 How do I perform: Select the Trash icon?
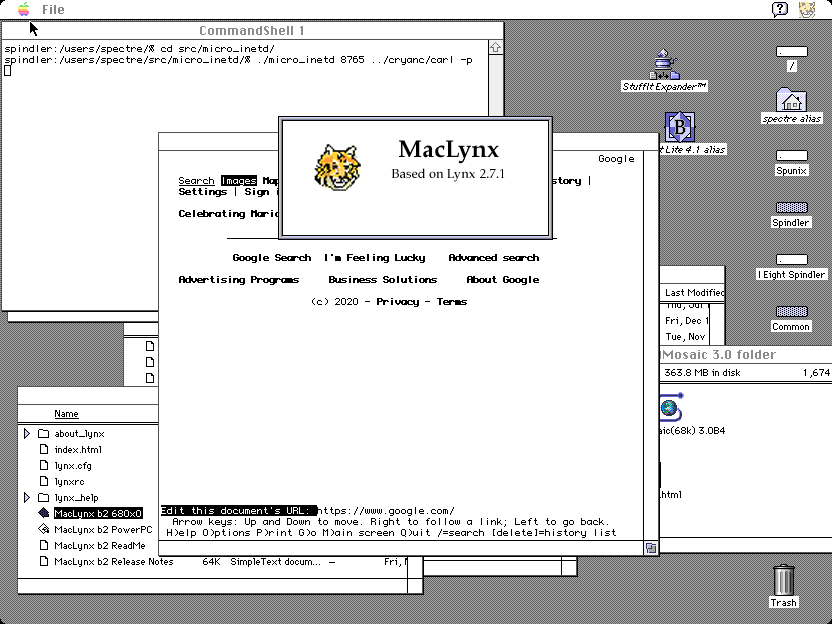784,580
